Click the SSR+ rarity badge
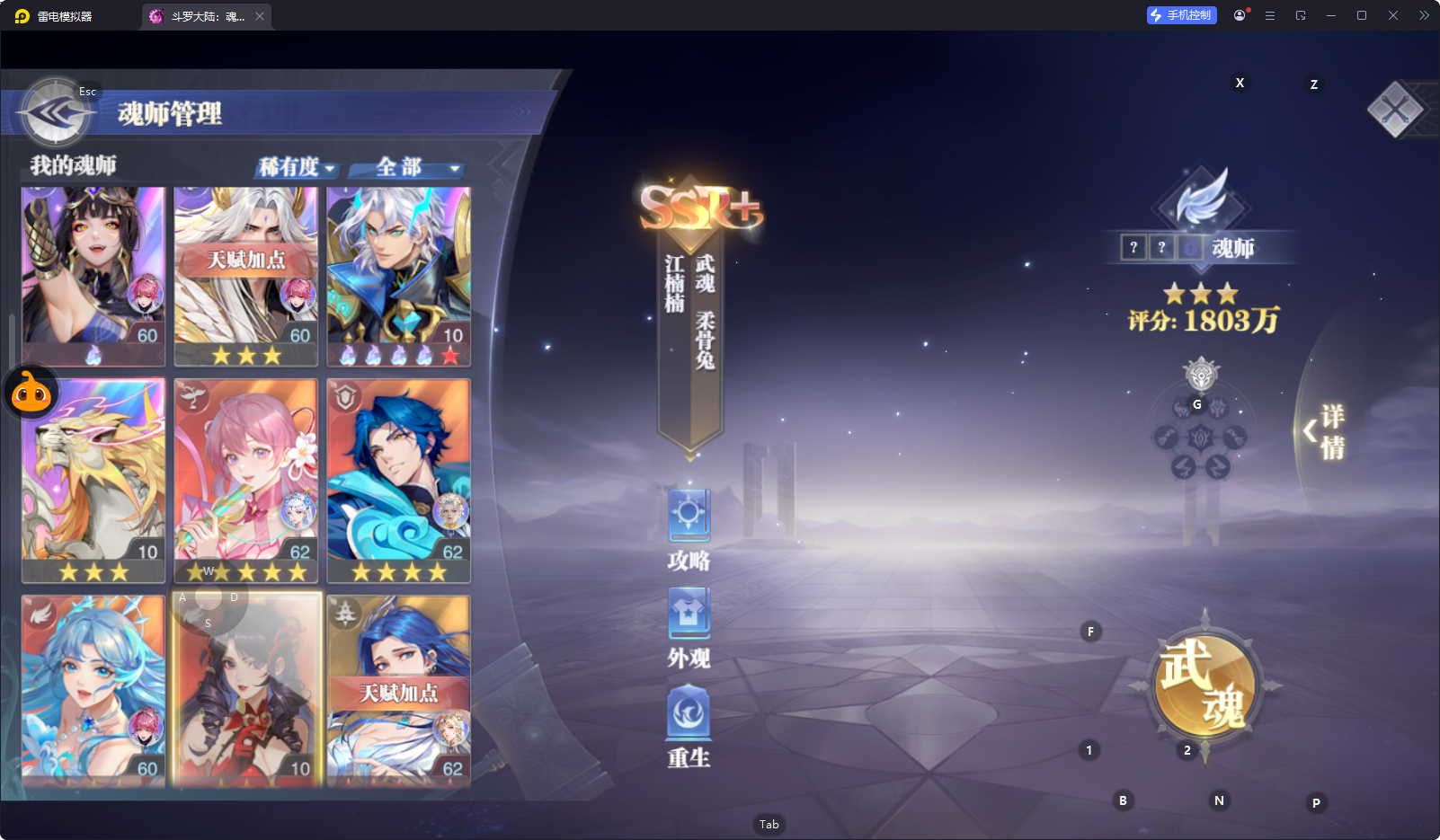This screenshot has height=840, width=1440. tap(700, 208)
